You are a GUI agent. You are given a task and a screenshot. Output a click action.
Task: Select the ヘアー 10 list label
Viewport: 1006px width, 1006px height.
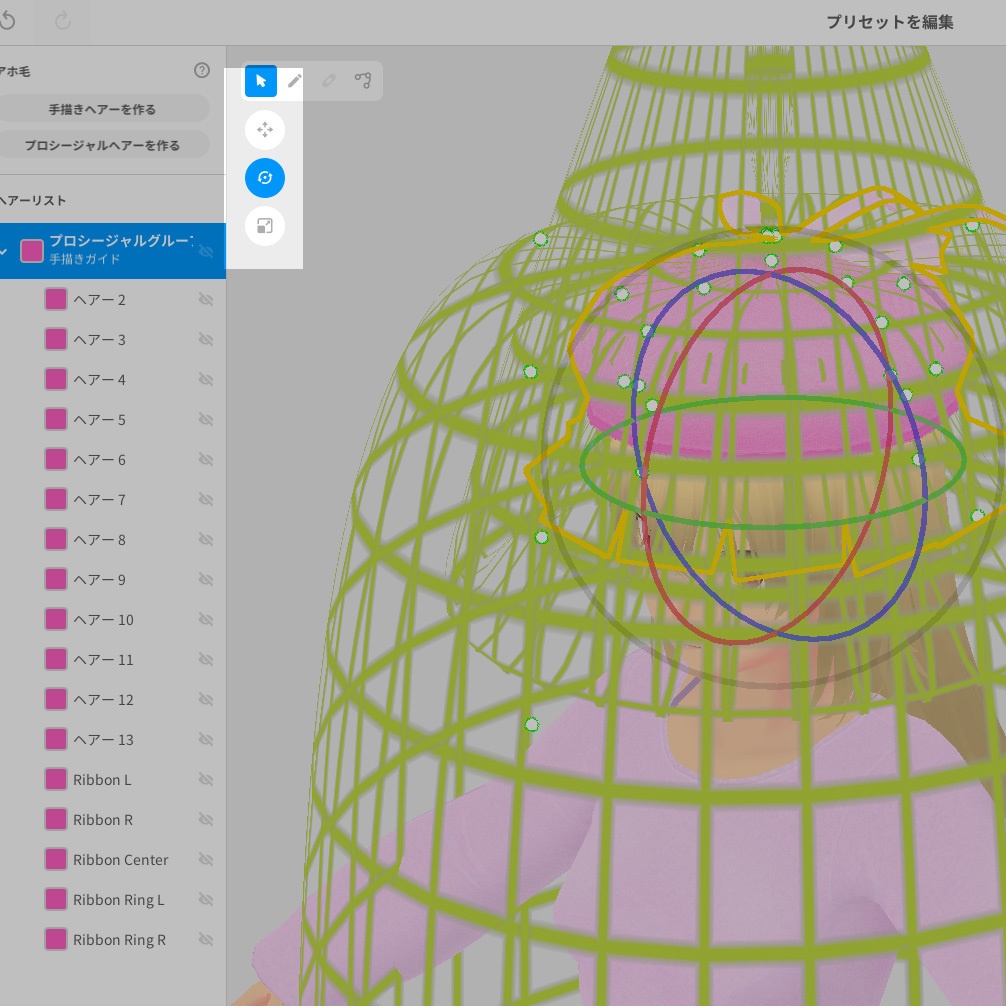point(103,619)
